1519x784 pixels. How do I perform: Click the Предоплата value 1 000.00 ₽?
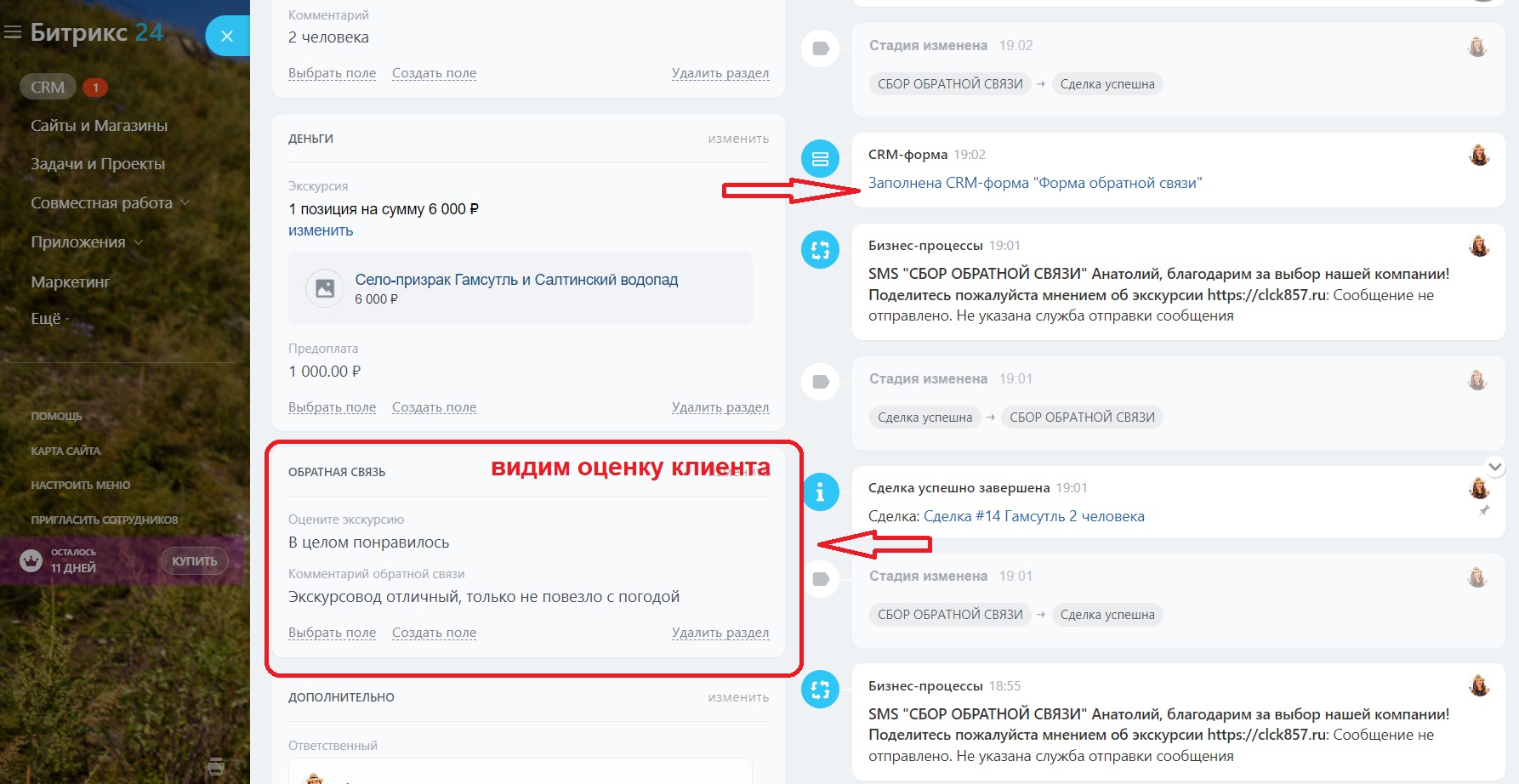pos(325,372)
